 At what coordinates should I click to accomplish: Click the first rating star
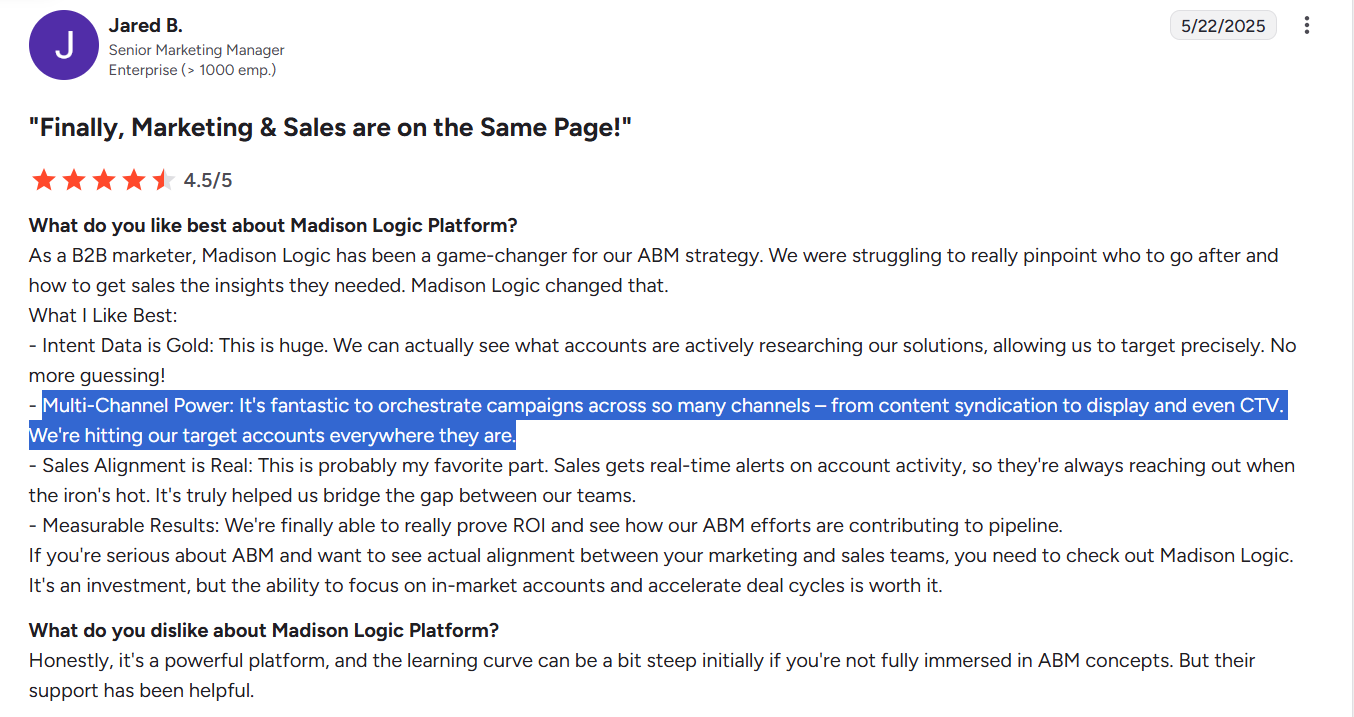pyautogui.click(x=43, y=180)
